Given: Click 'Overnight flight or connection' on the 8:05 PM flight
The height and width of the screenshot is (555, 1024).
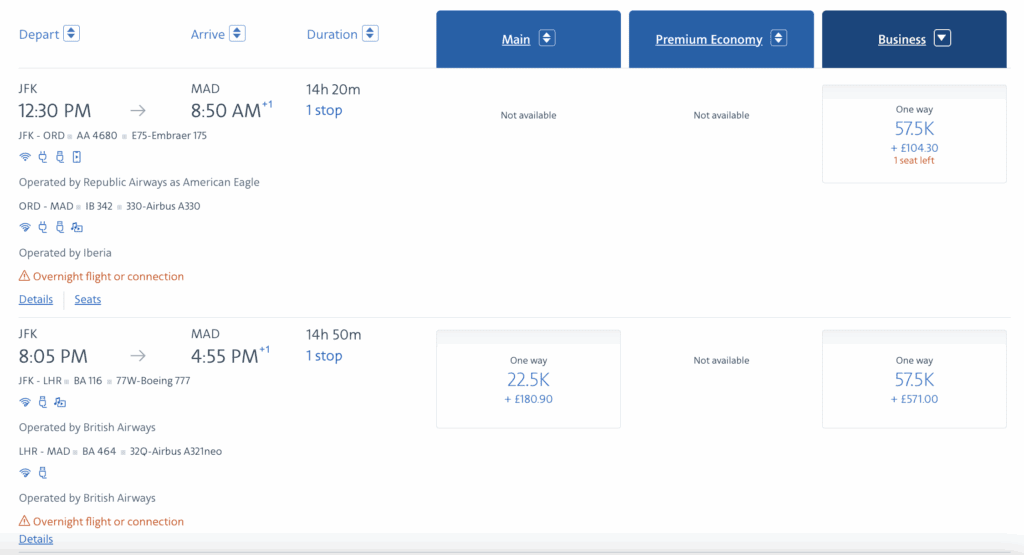Looking at the screenshot, I should click(x=108, y=521).
